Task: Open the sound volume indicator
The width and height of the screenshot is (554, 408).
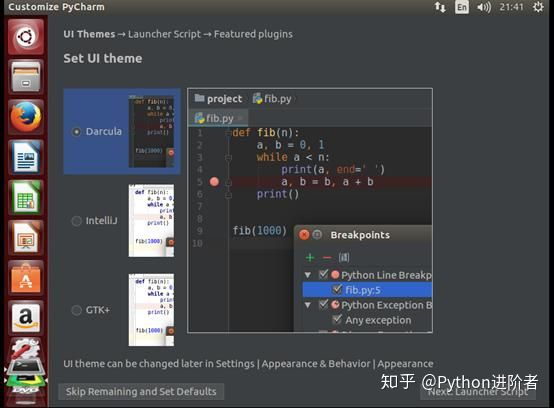Action: pyautogui.click(x=484, y=7)
